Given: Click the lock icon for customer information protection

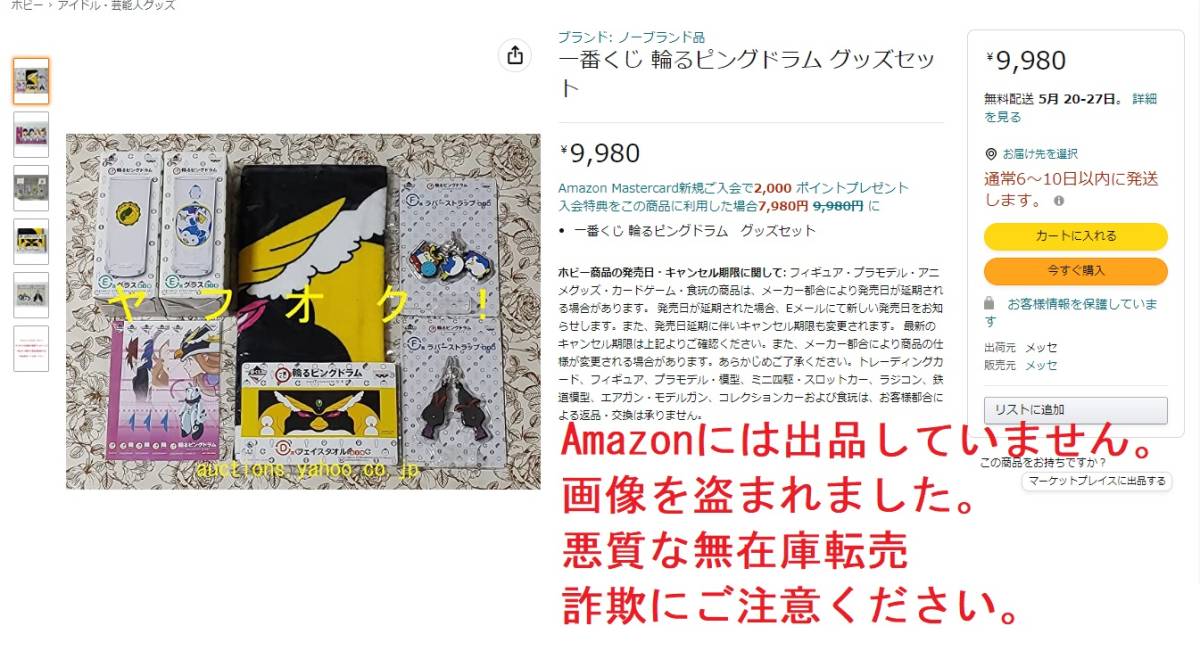Looking at the screenshot, I should [990, 302].
